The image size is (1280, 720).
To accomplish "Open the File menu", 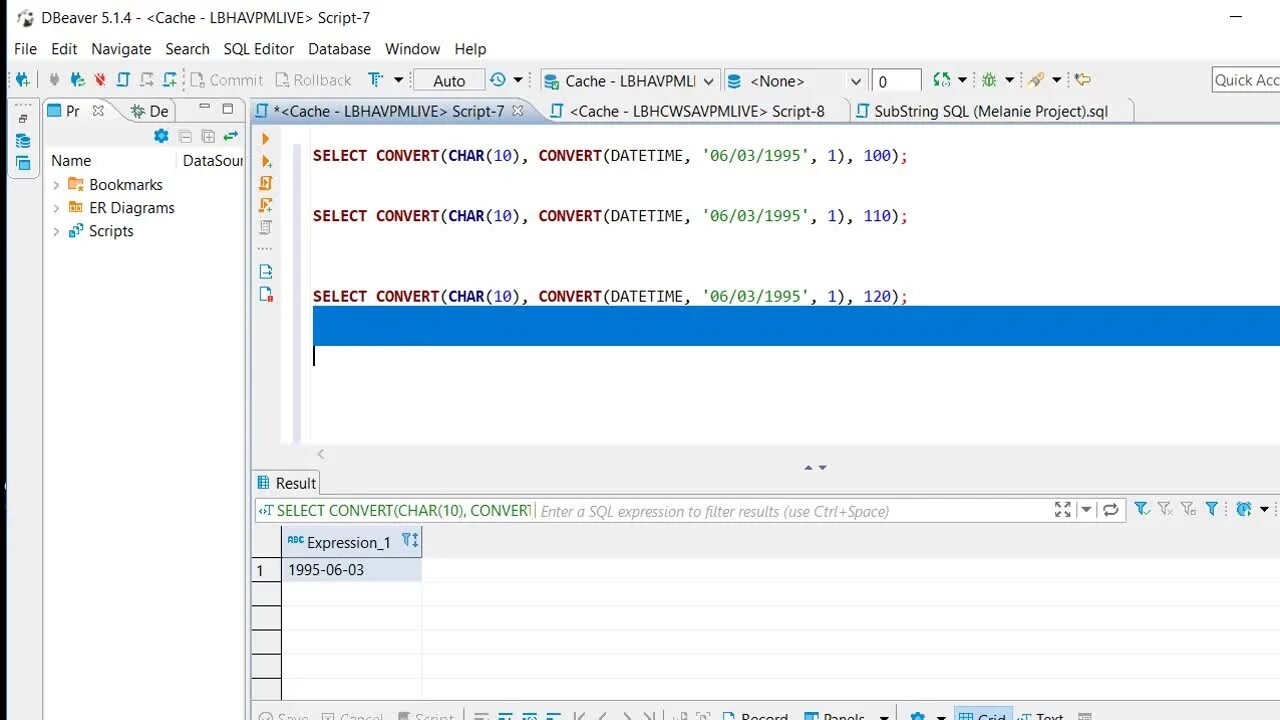I will click(x=25, y=48).
